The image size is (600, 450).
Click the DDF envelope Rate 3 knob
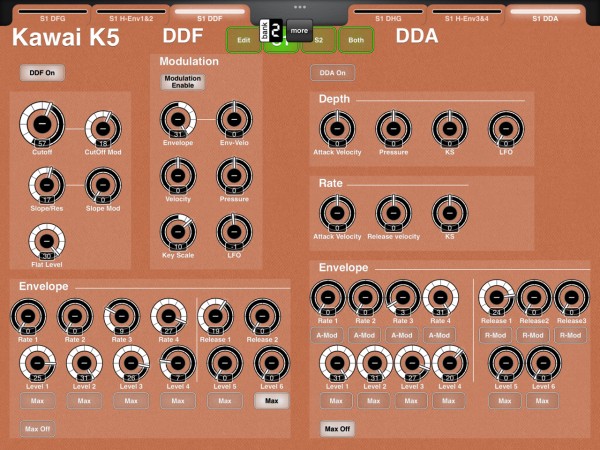coord(122,316)
